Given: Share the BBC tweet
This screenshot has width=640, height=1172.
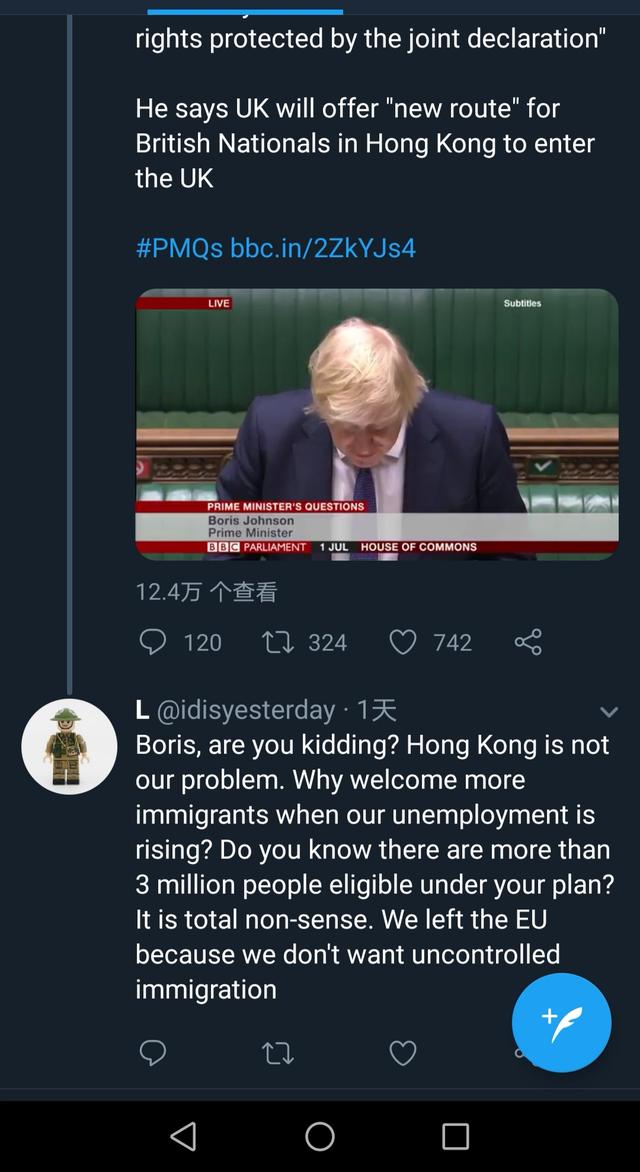Looking at the screenshot, I should [528, 642].
